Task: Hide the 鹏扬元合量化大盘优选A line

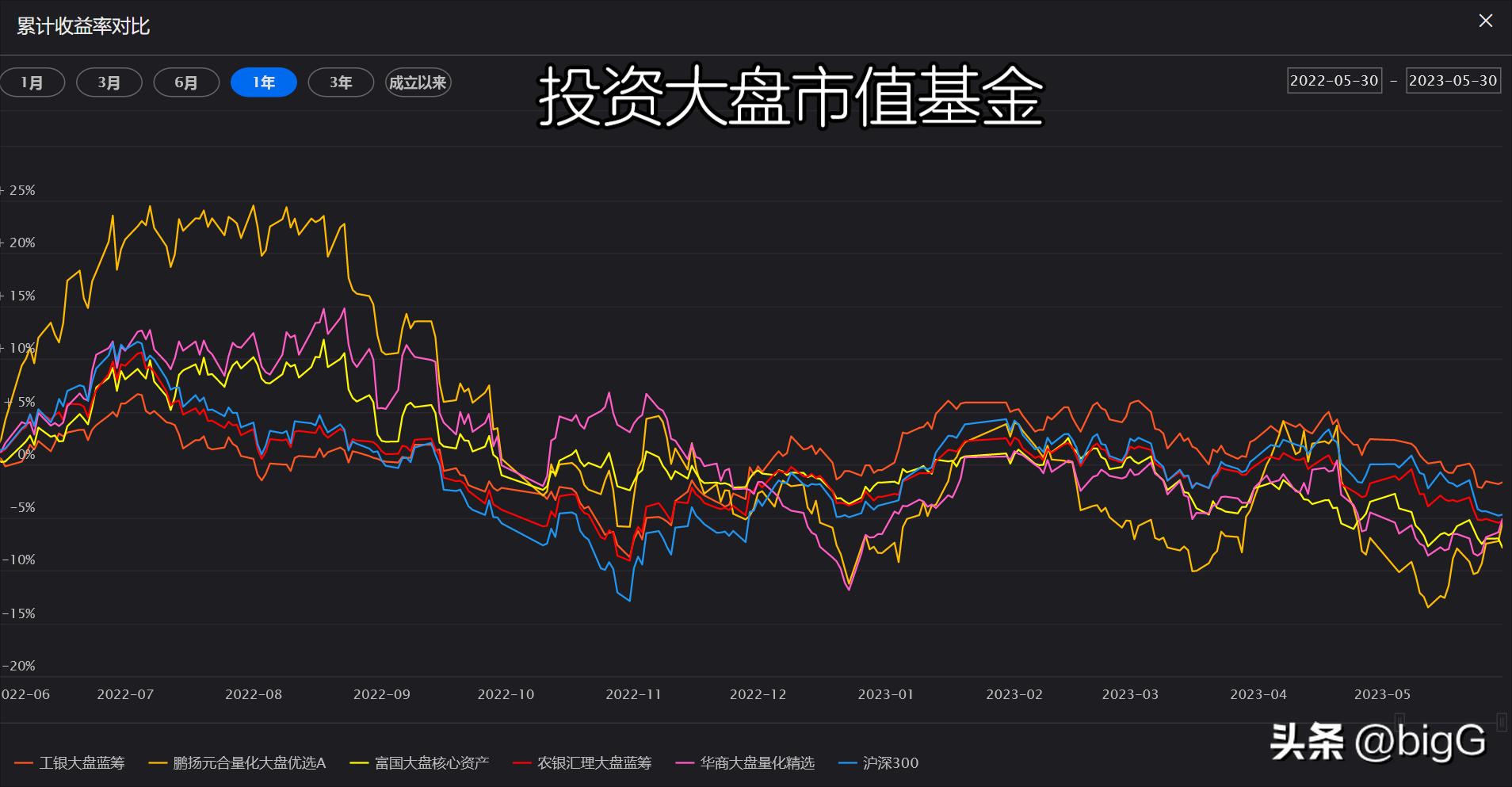Action: pyautogui.click(x=250, y=762)
